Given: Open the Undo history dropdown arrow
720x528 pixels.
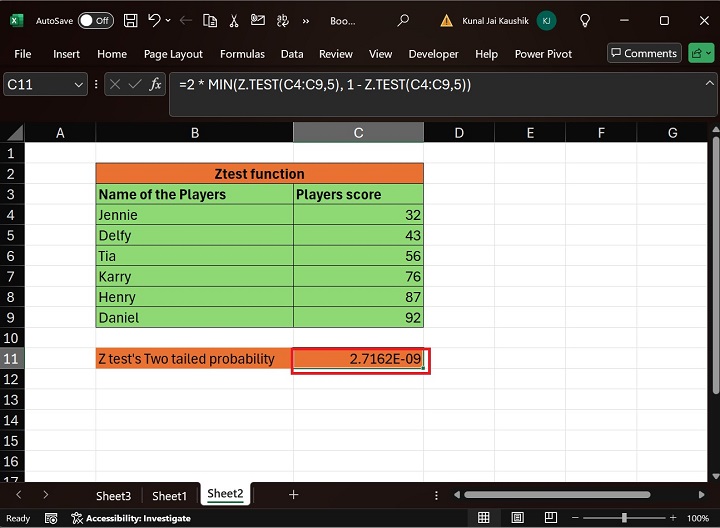Looking at the screenshot, I should coord(168,21).
